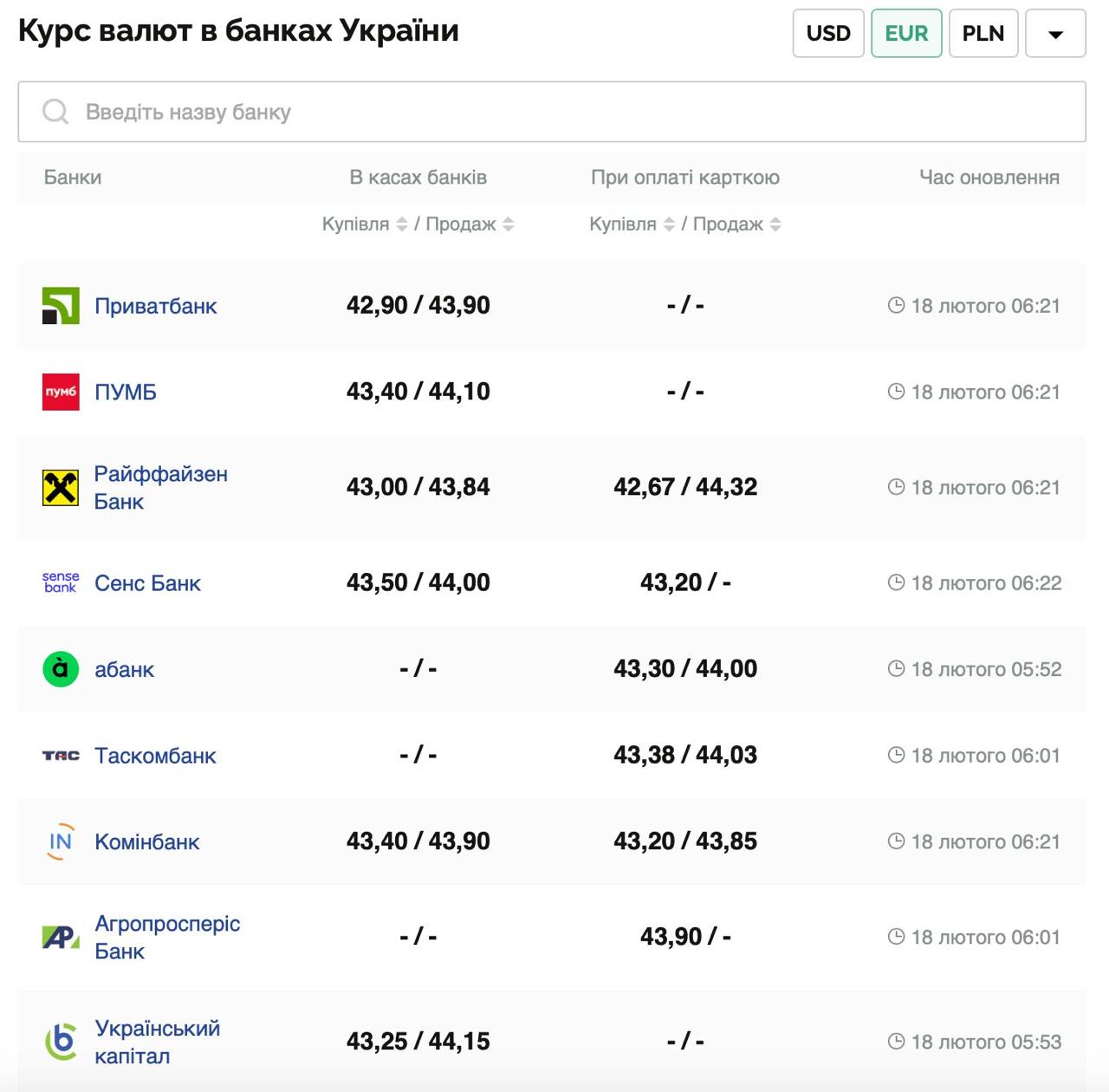This screenshot has height=1092, width=1109.
Task: Sort by card payment selling rate
Action: (x=775, y=224)
